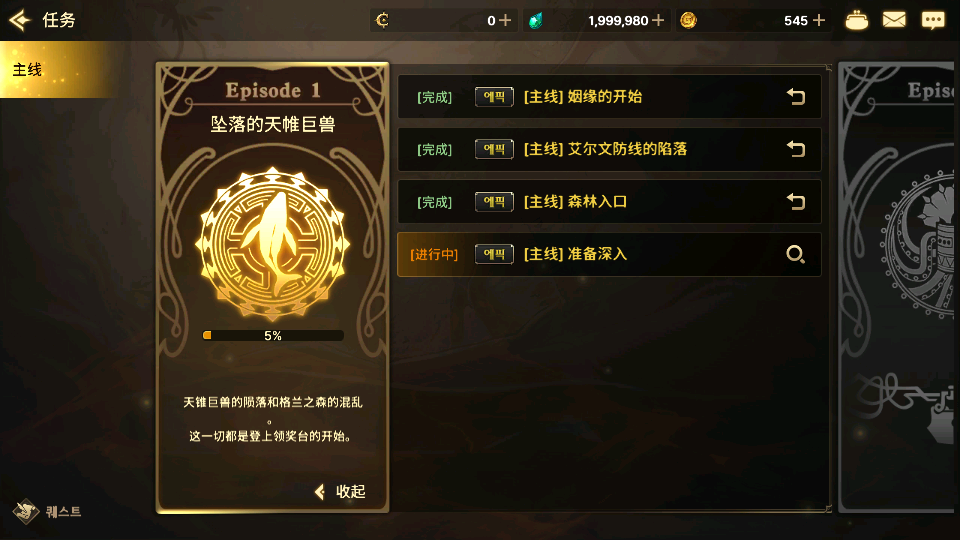The image size is (960, 540).
Task: Replay the 艾尔文防线的陷落 quest via return arrow
Action: pyautogui.click(x=795, y=149)
